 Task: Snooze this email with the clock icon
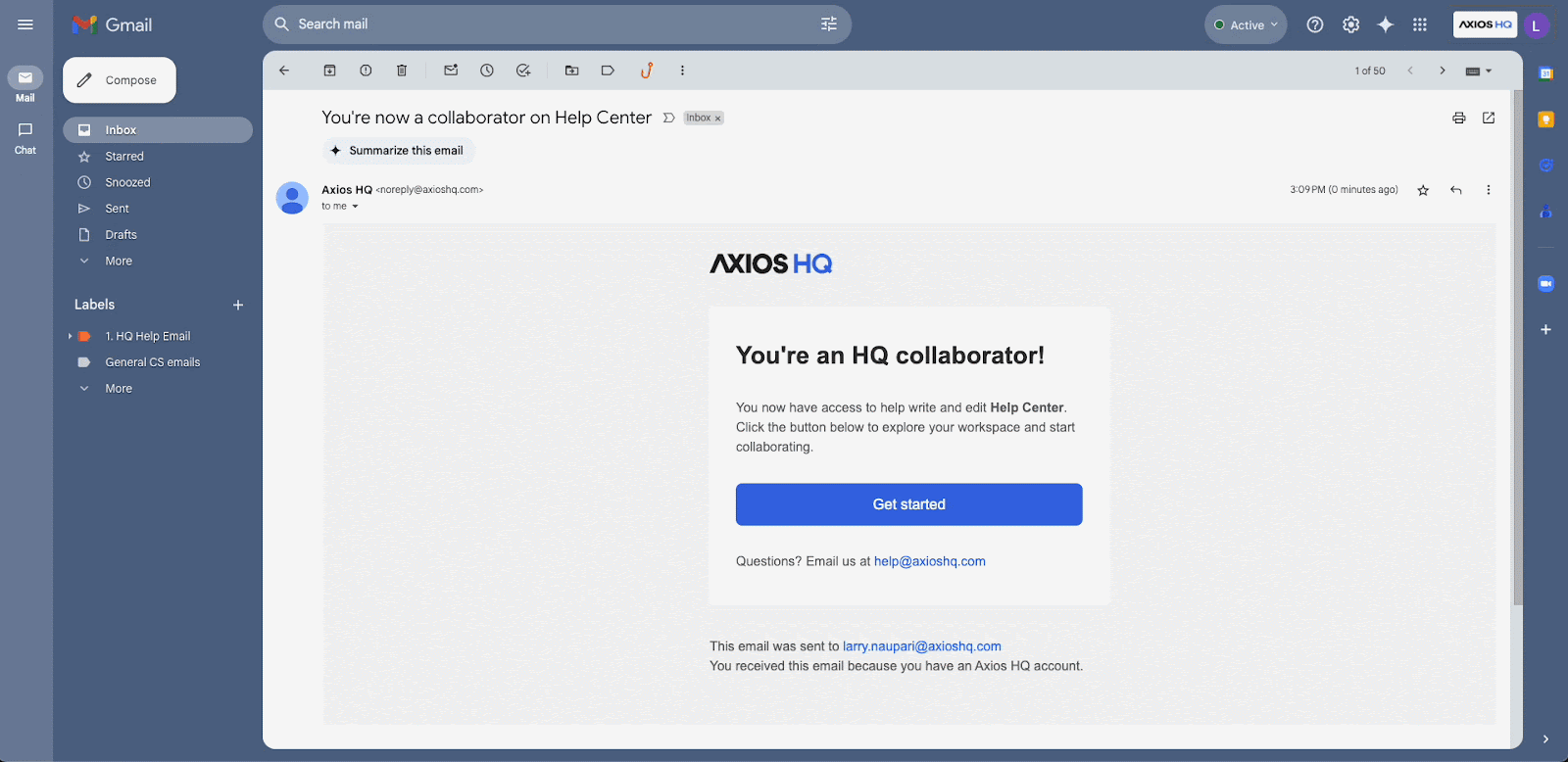[487, 71]
